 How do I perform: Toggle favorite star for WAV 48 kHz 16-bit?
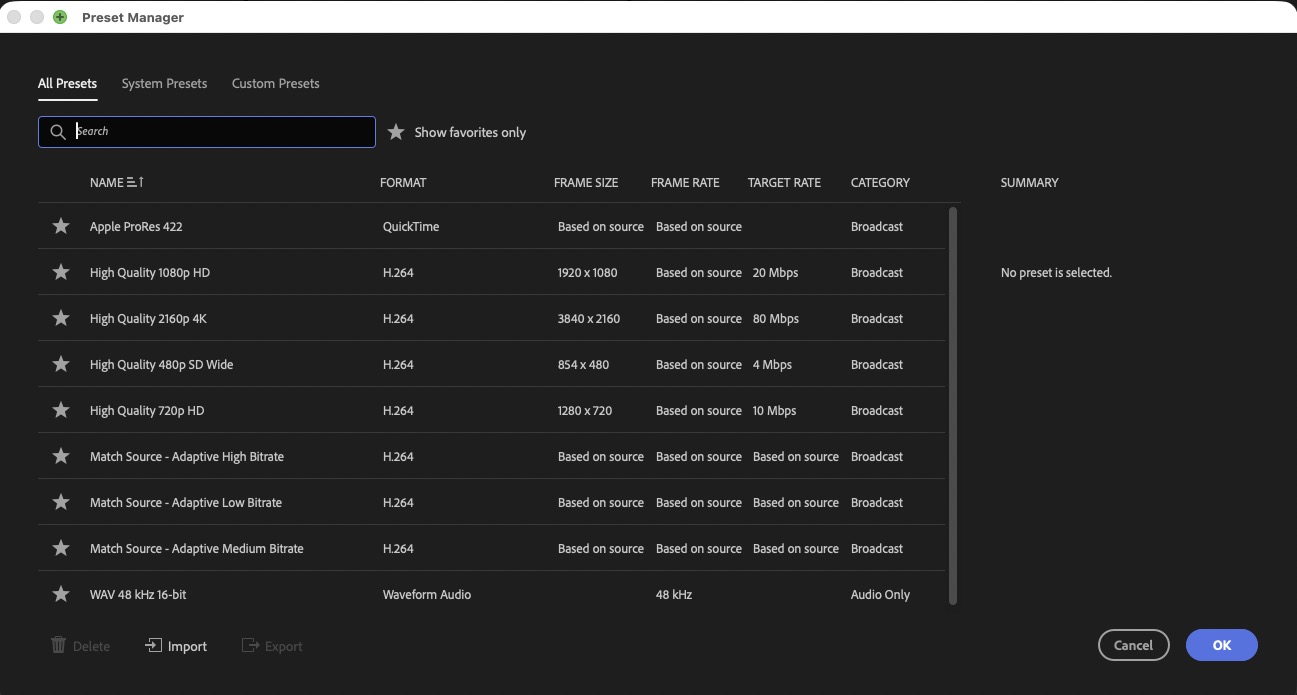point(61,594)
